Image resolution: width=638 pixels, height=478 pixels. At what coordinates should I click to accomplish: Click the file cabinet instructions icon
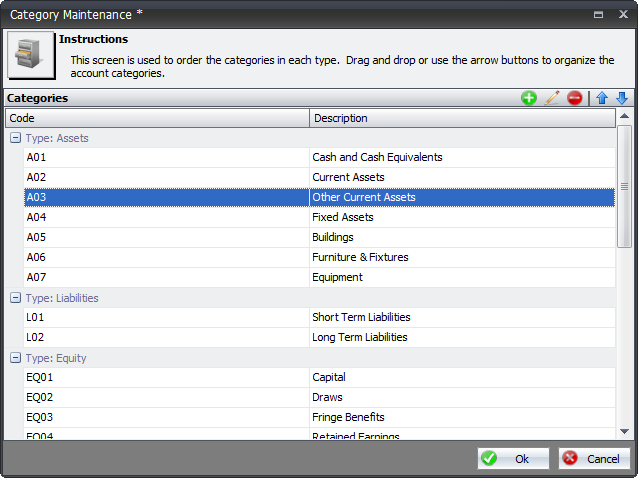pyautogui.click(x=30, y=55)
